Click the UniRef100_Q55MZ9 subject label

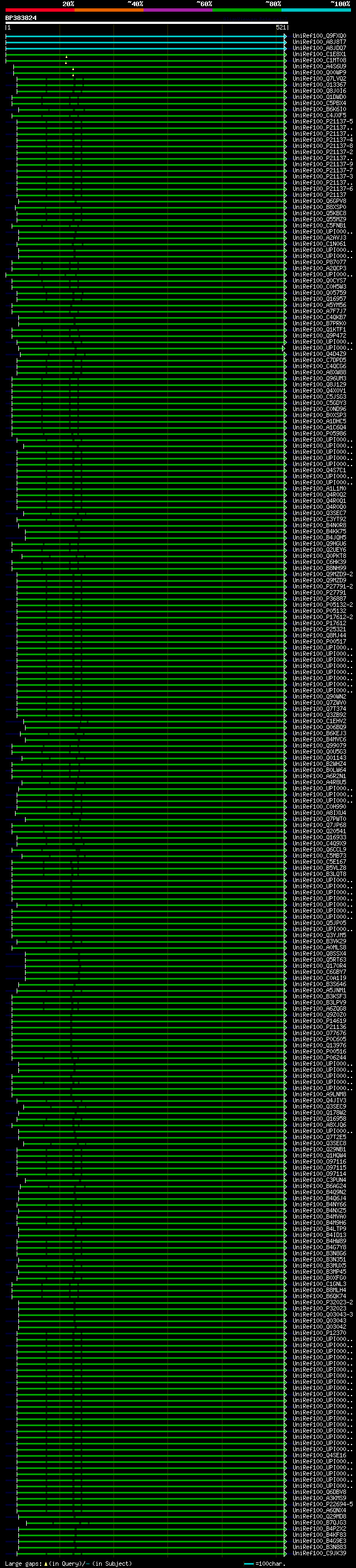click(319, 219)
